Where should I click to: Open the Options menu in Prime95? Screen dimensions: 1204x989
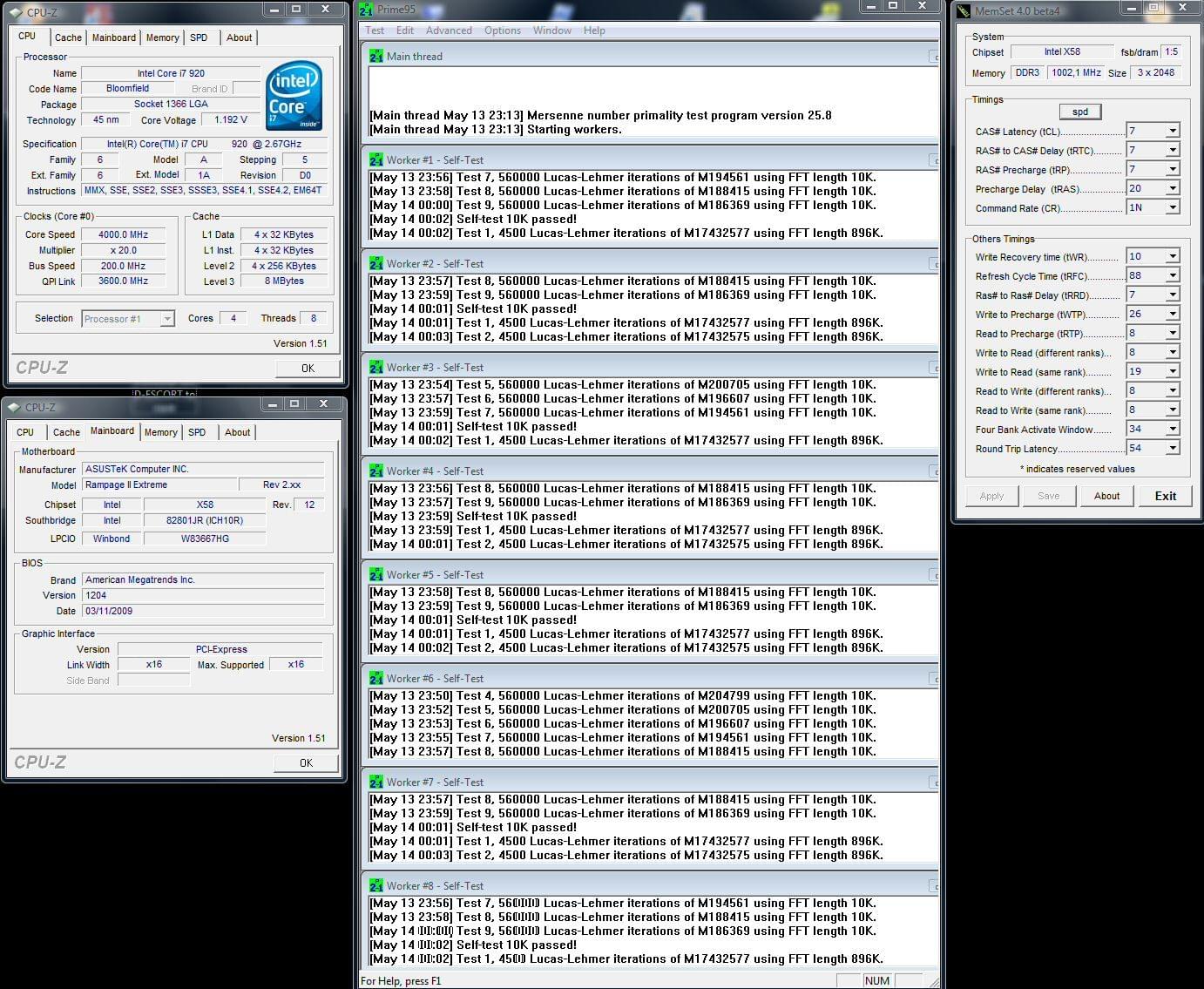click(x=503, y=30)
